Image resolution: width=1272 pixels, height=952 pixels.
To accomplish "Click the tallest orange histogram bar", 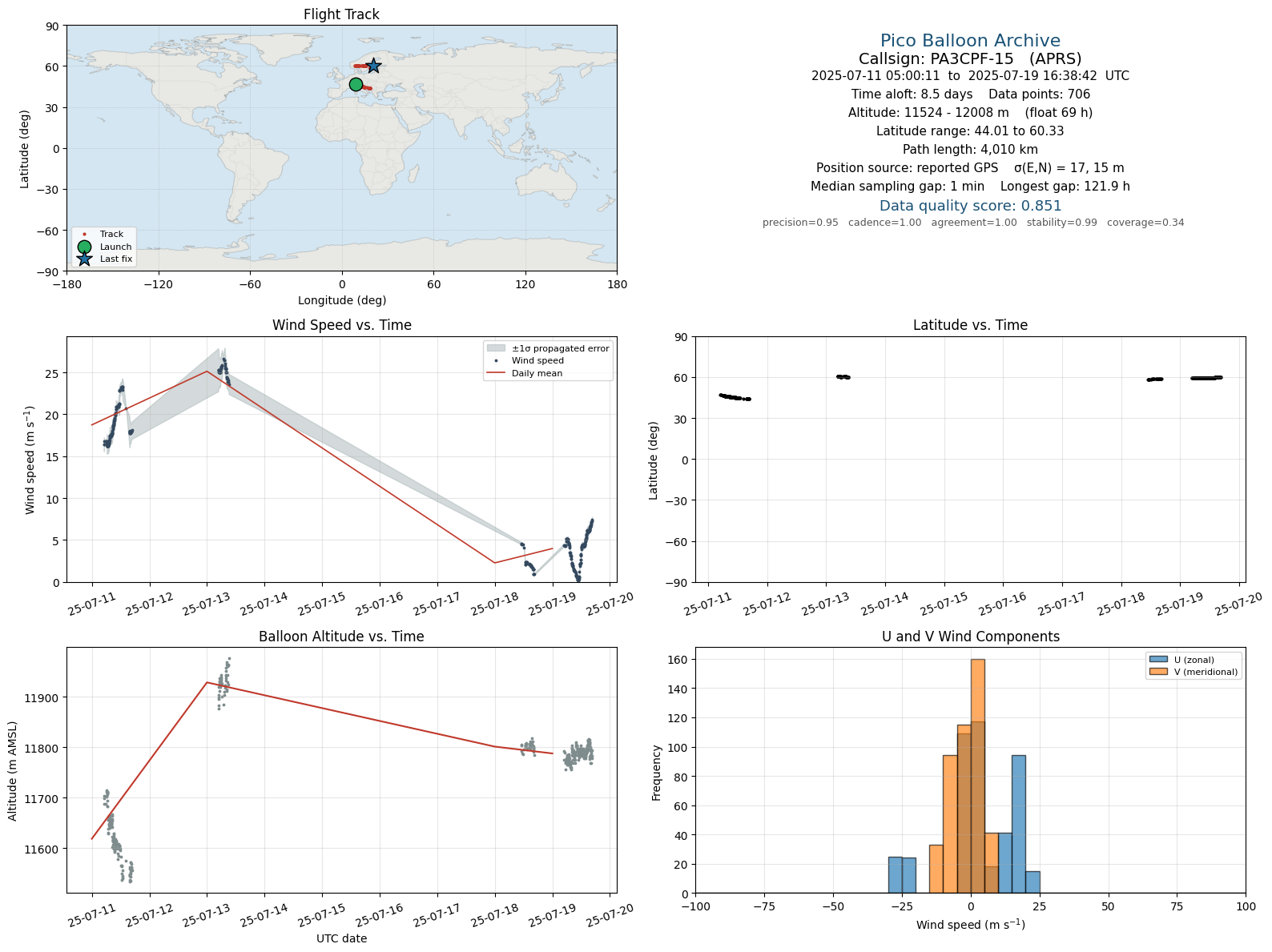I will 977,777.
